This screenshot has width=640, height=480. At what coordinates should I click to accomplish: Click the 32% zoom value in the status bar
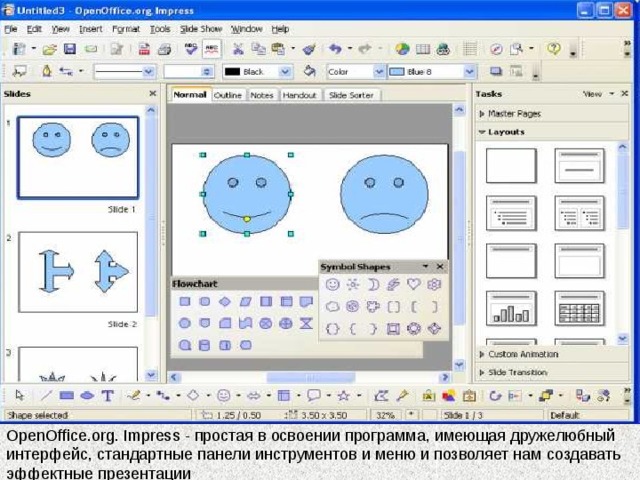385,416
